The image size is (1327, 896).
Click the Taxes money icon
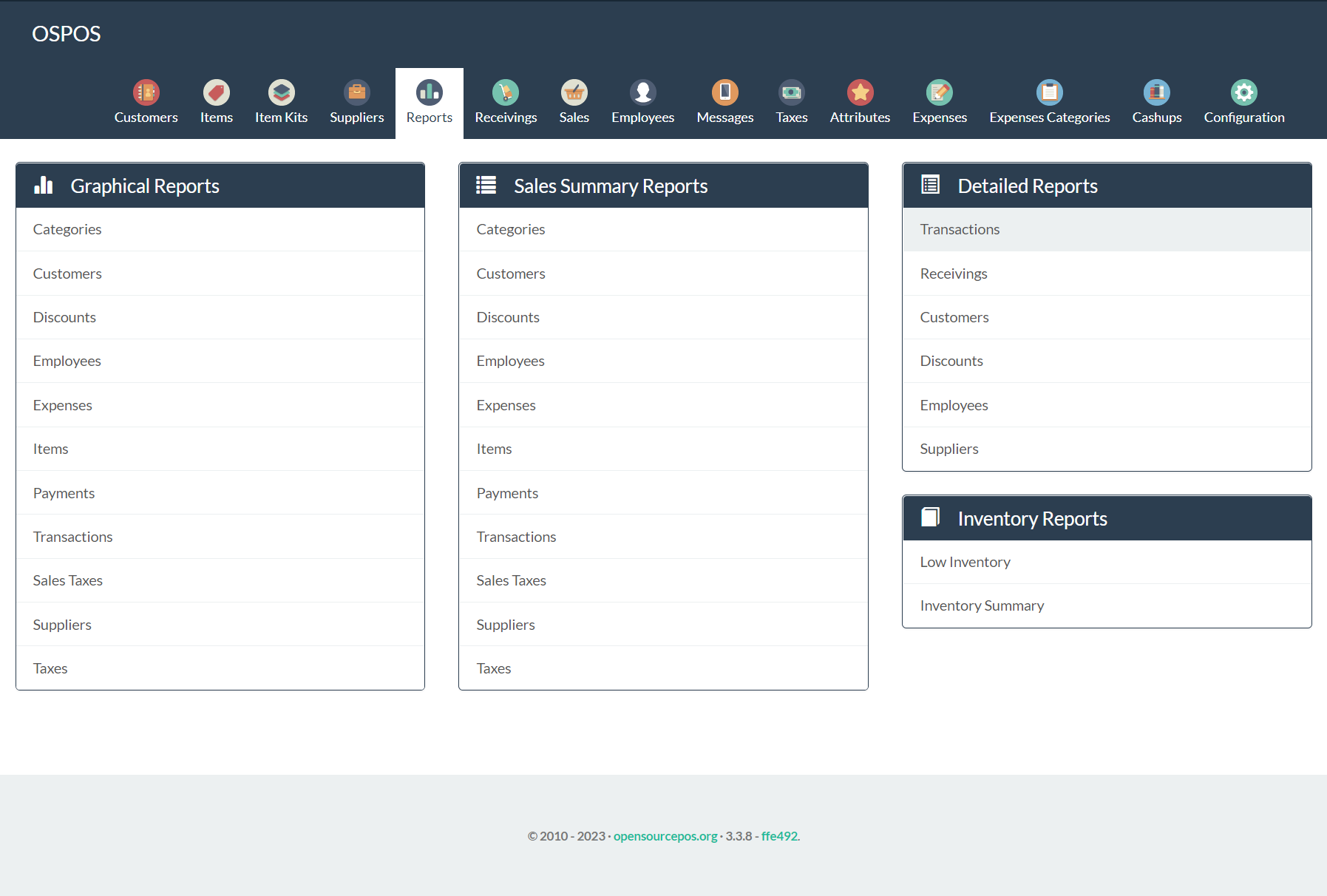click(x=791, y=92)
